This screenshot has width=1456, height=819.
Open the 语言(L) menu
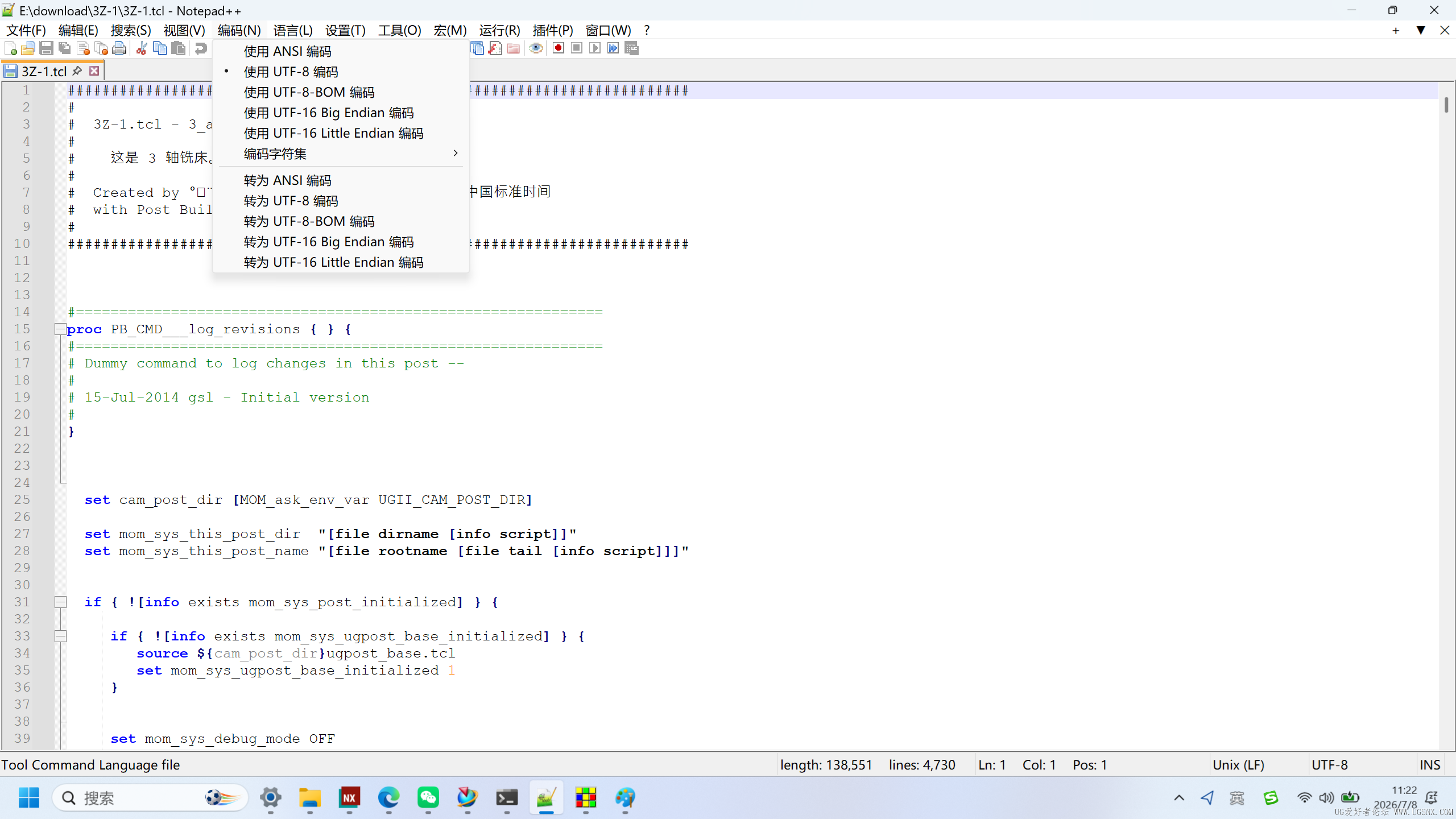(x=293, y=30)
